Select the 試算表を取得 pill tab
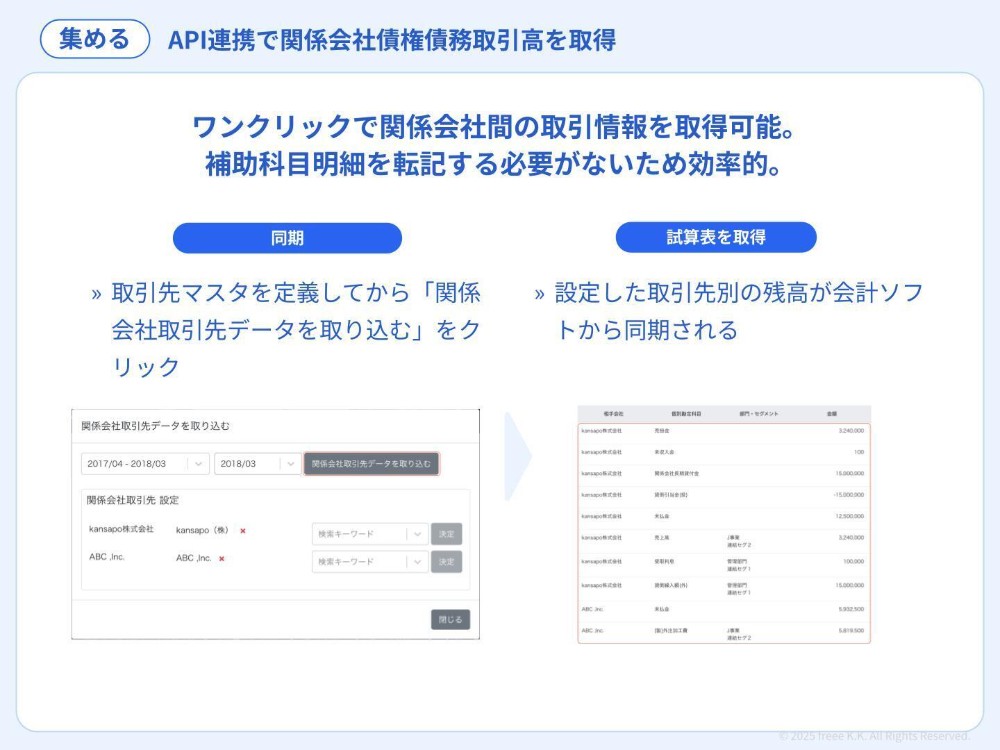The image size is (1000, 750). pos(717,238)
